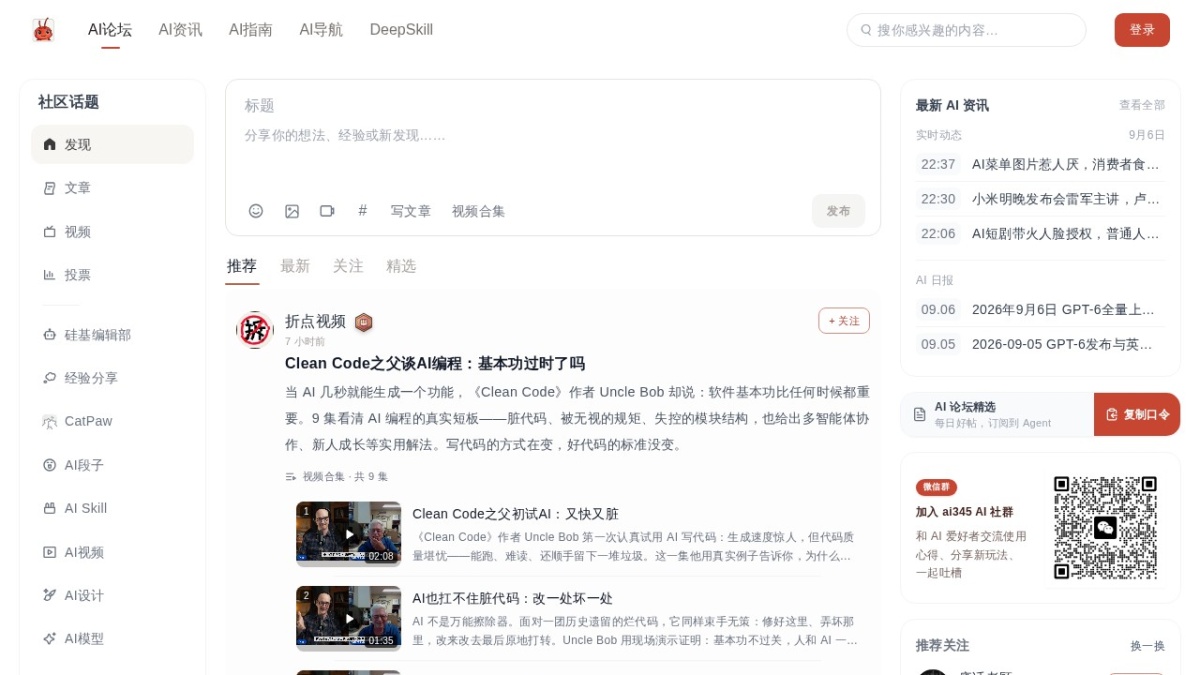The height and width of the screenshot is (675, 1200).
Task: Click the 标题 title input
Action: 553,105
